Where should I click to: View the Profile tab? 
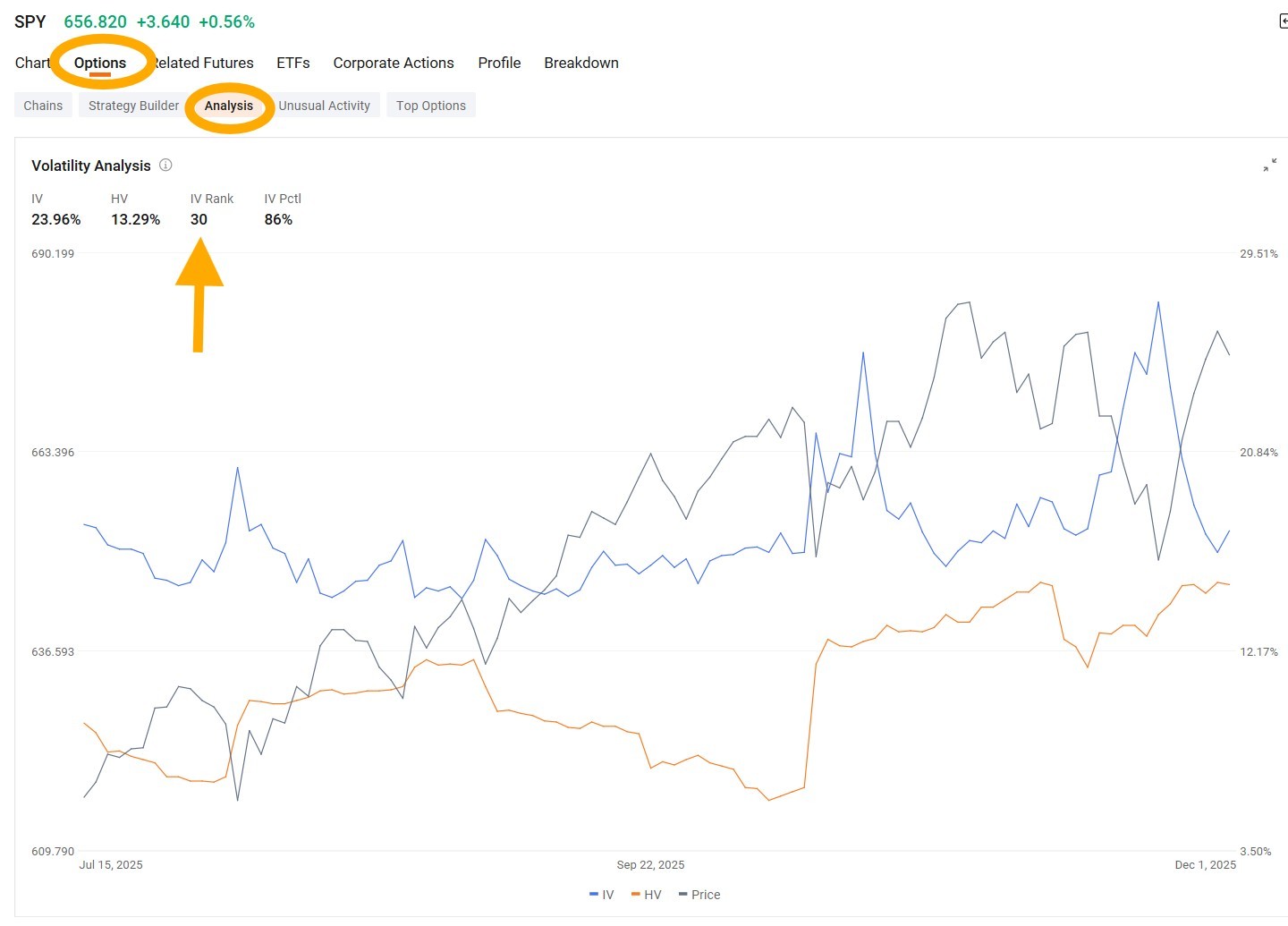click(499, 63)
